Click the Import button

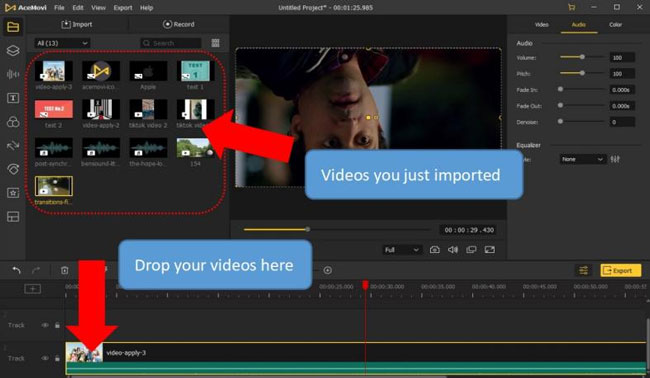coord(77,24)
